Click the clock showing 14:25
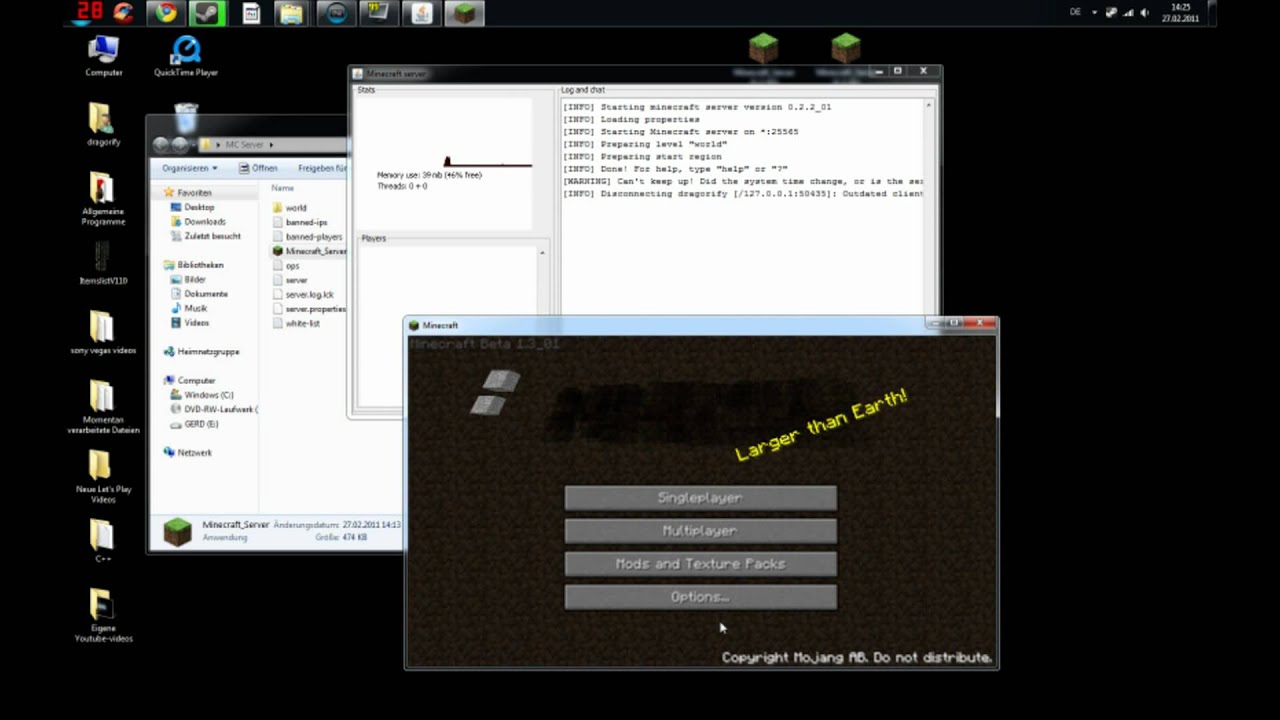Screen dimensions: 1280x720 click(x=1180, y=13)
